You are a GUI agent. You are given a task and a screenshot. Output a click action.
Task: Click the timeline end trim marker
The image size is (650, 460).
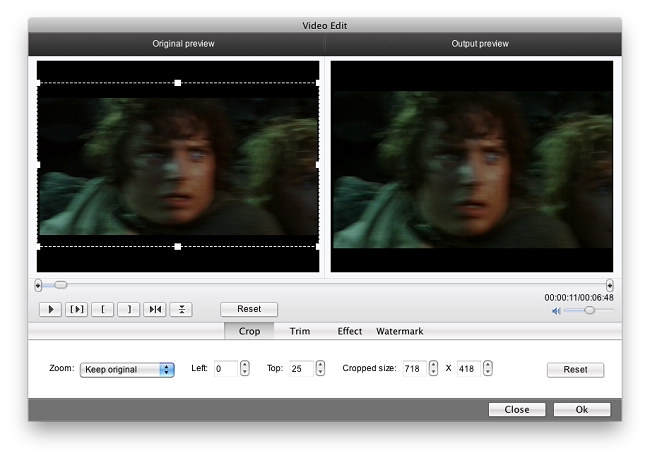609,285
